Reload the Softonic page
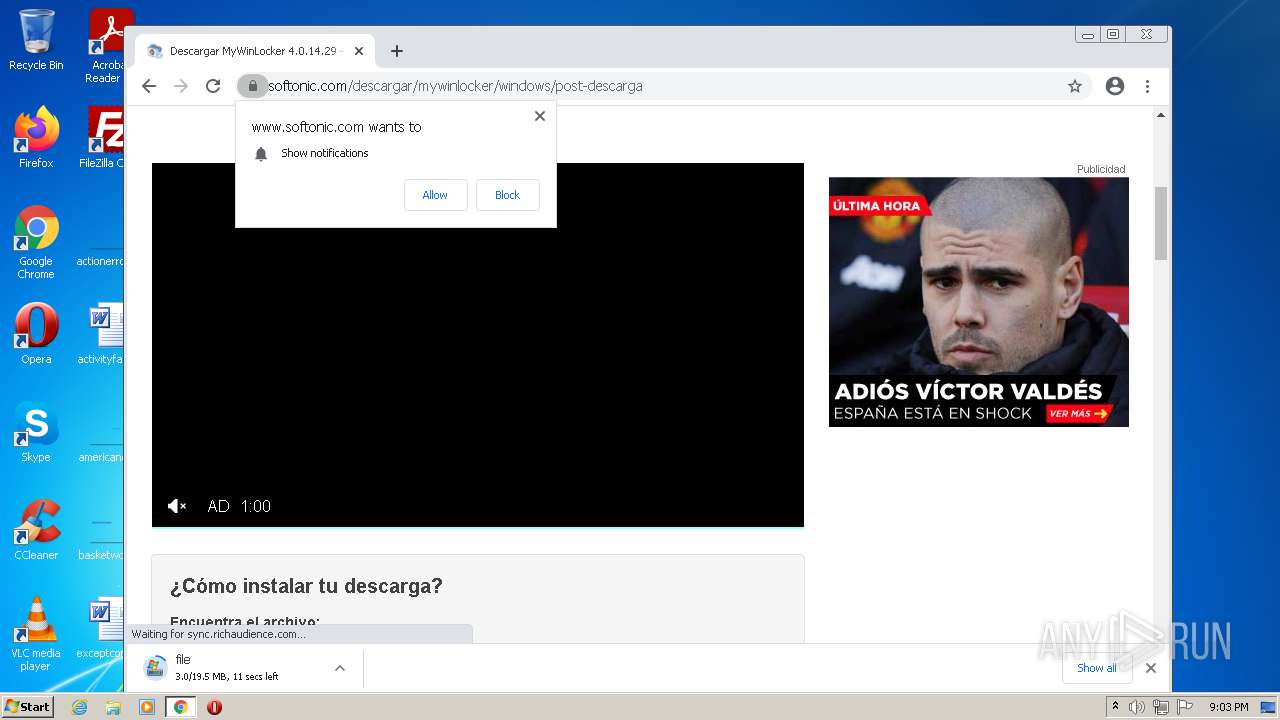 pyautogui.click(x=213, y=86)
